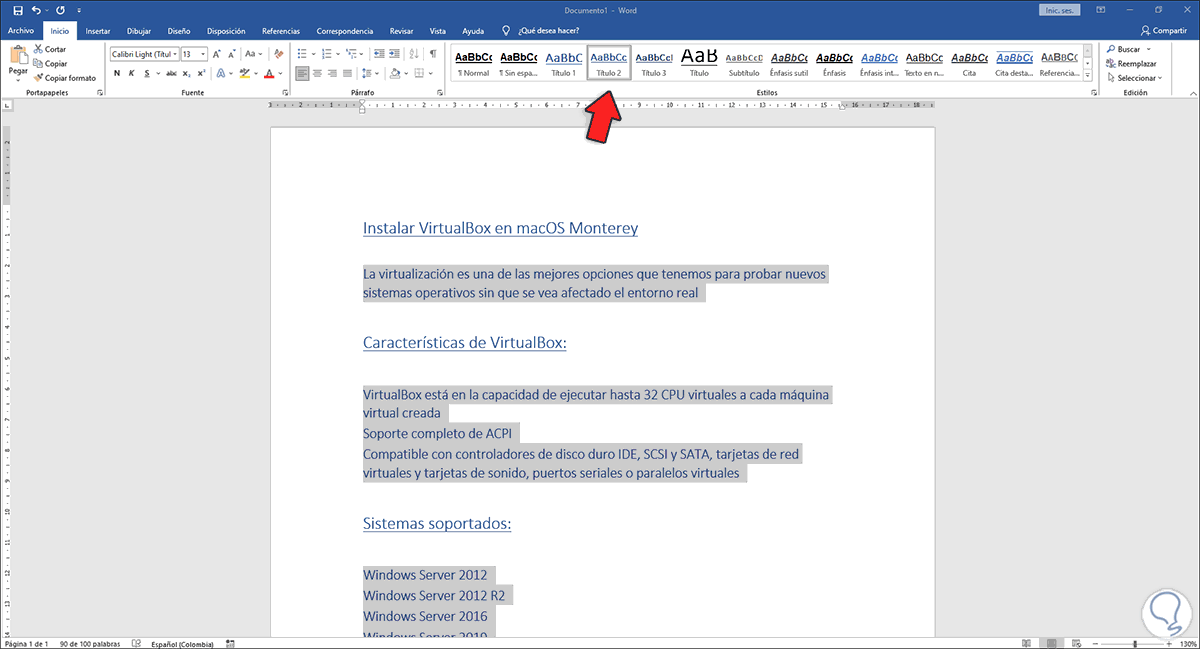Toggle show paragraph marks (¶)

433,54
